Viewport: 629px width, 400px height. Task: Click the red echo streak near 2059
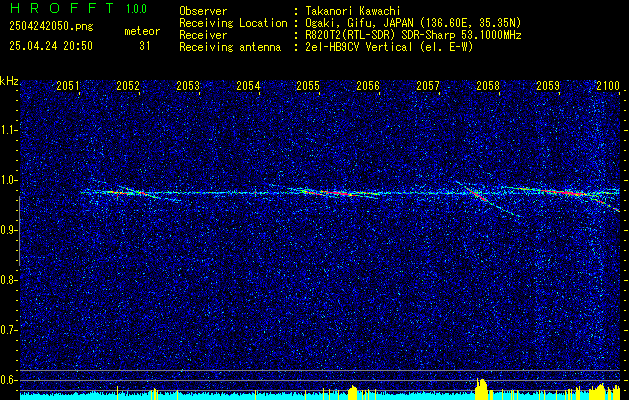(562, 192)
